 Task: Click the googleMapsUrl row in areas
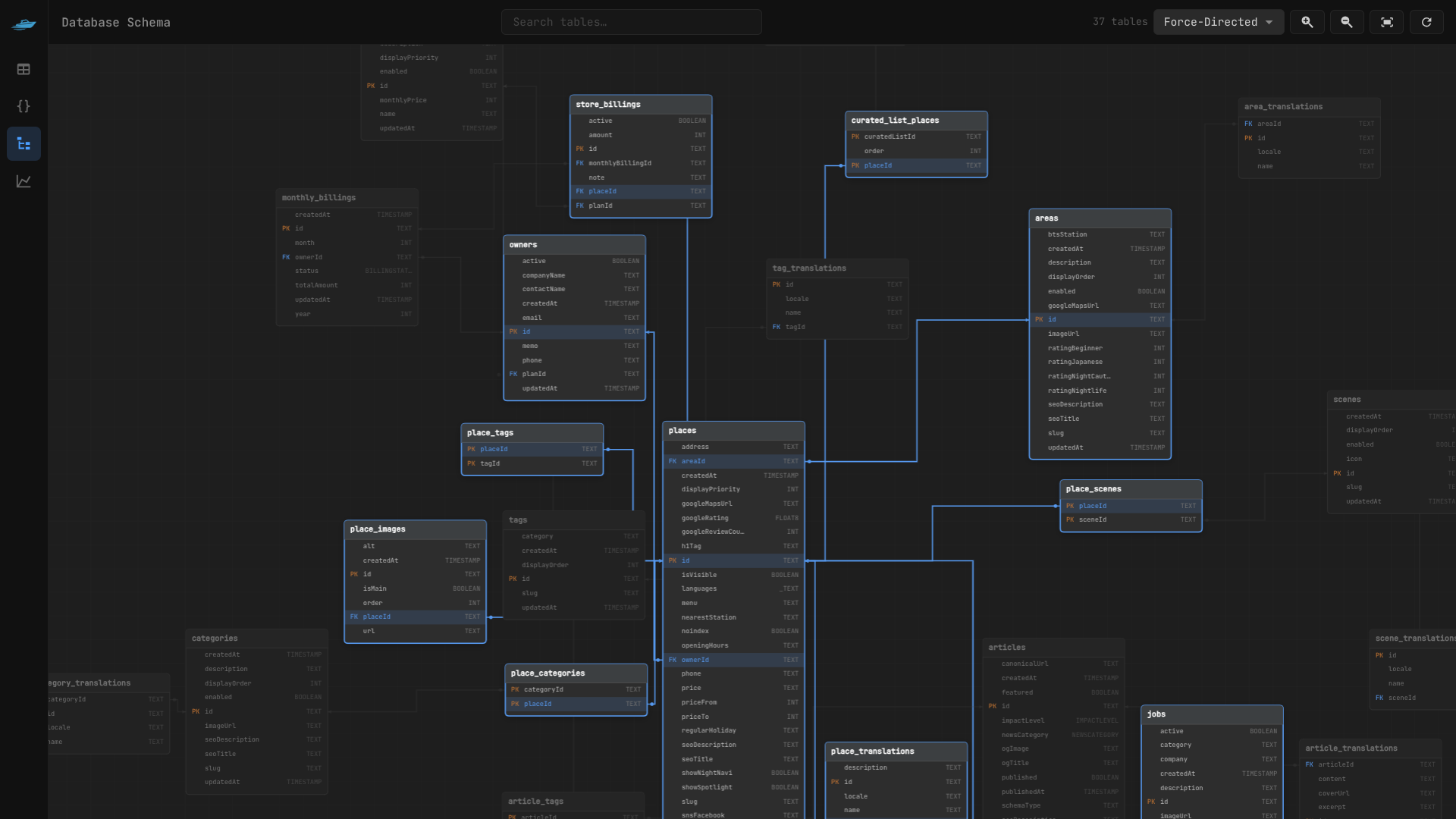click(1100, 306)
